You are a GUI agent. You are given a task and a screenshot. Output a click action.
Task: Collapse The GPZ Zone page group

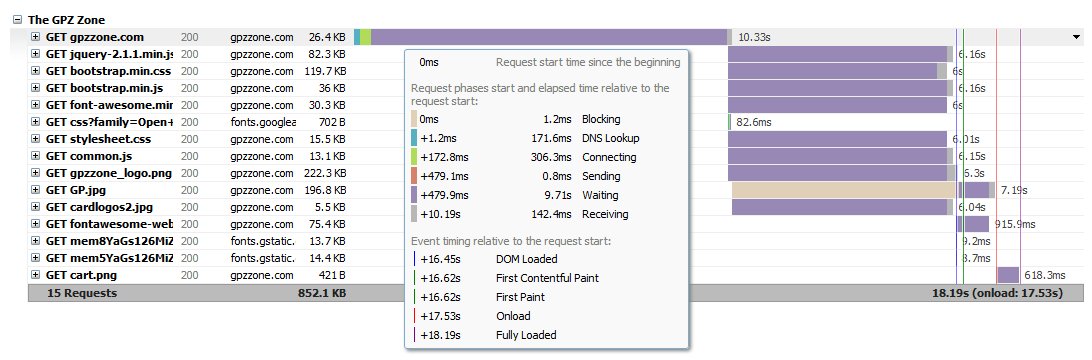pos(18,20)
